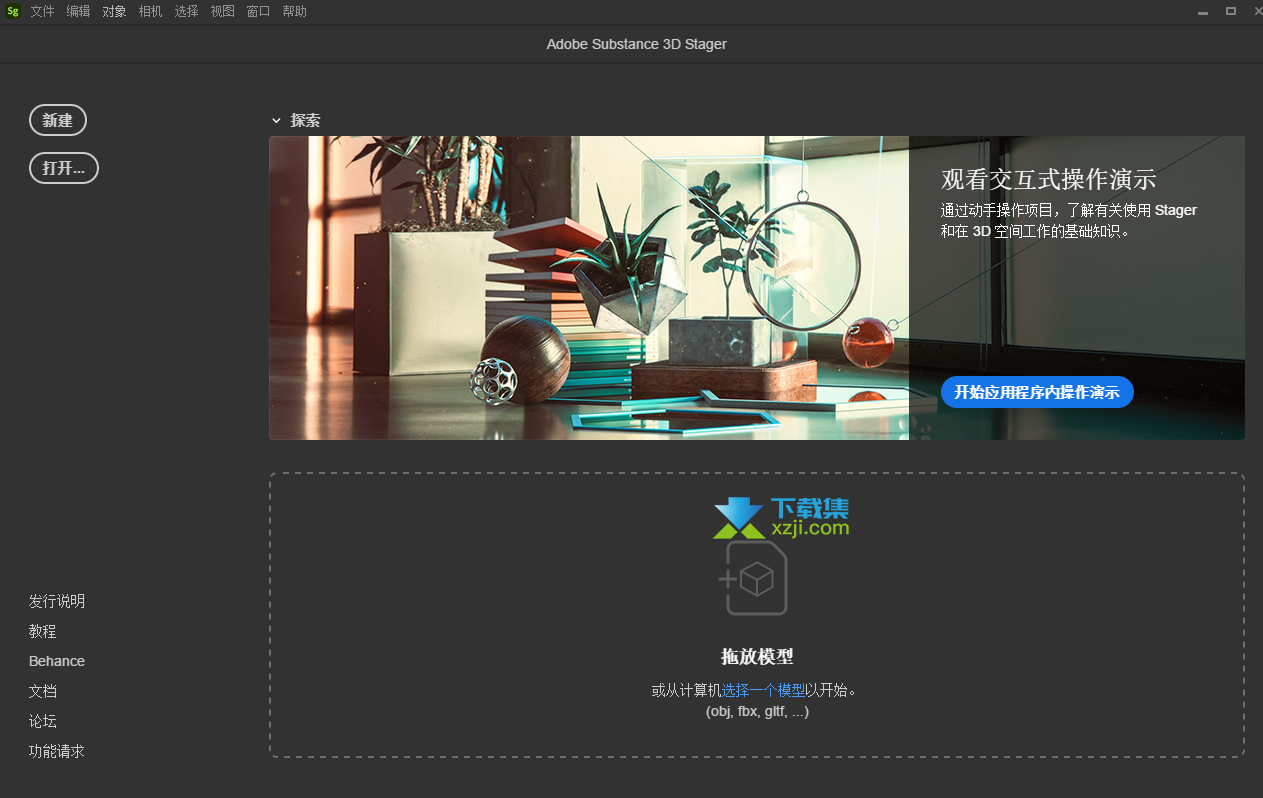The height and width of the screenshot is (798, 1263).
Task: Open the 视图 menu
Action: click(222, 12)
